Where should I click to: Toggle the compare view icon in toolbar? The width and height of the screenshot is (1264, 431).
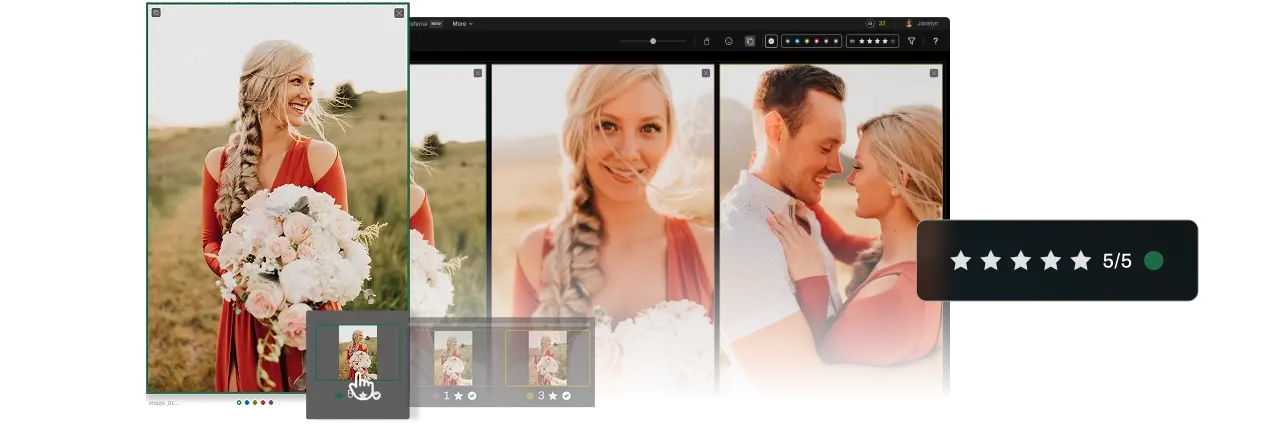point(750,41)
